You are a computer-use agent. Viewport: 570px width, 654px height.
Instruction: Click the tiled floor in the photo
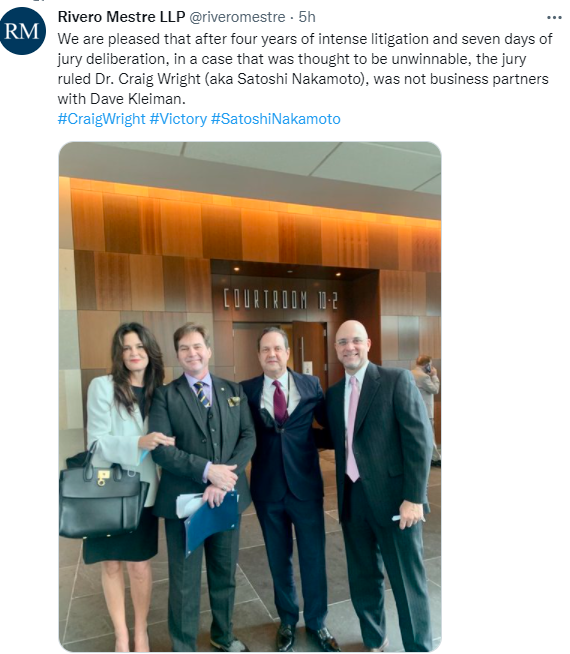[250, 592]
